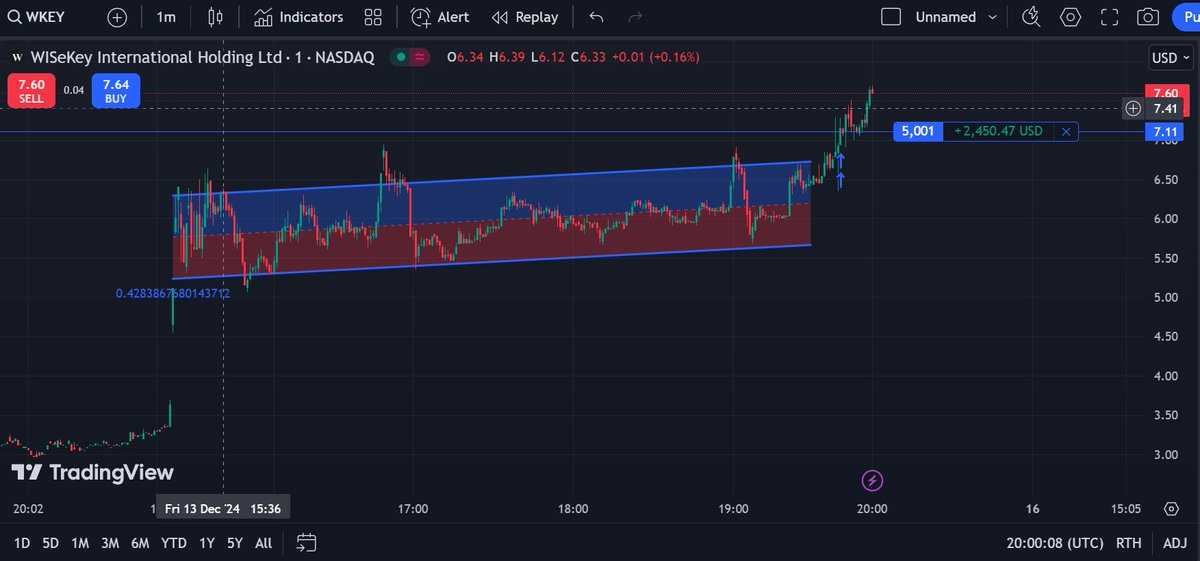
Task: Select the 1D date range
Action: coord(20,543)
